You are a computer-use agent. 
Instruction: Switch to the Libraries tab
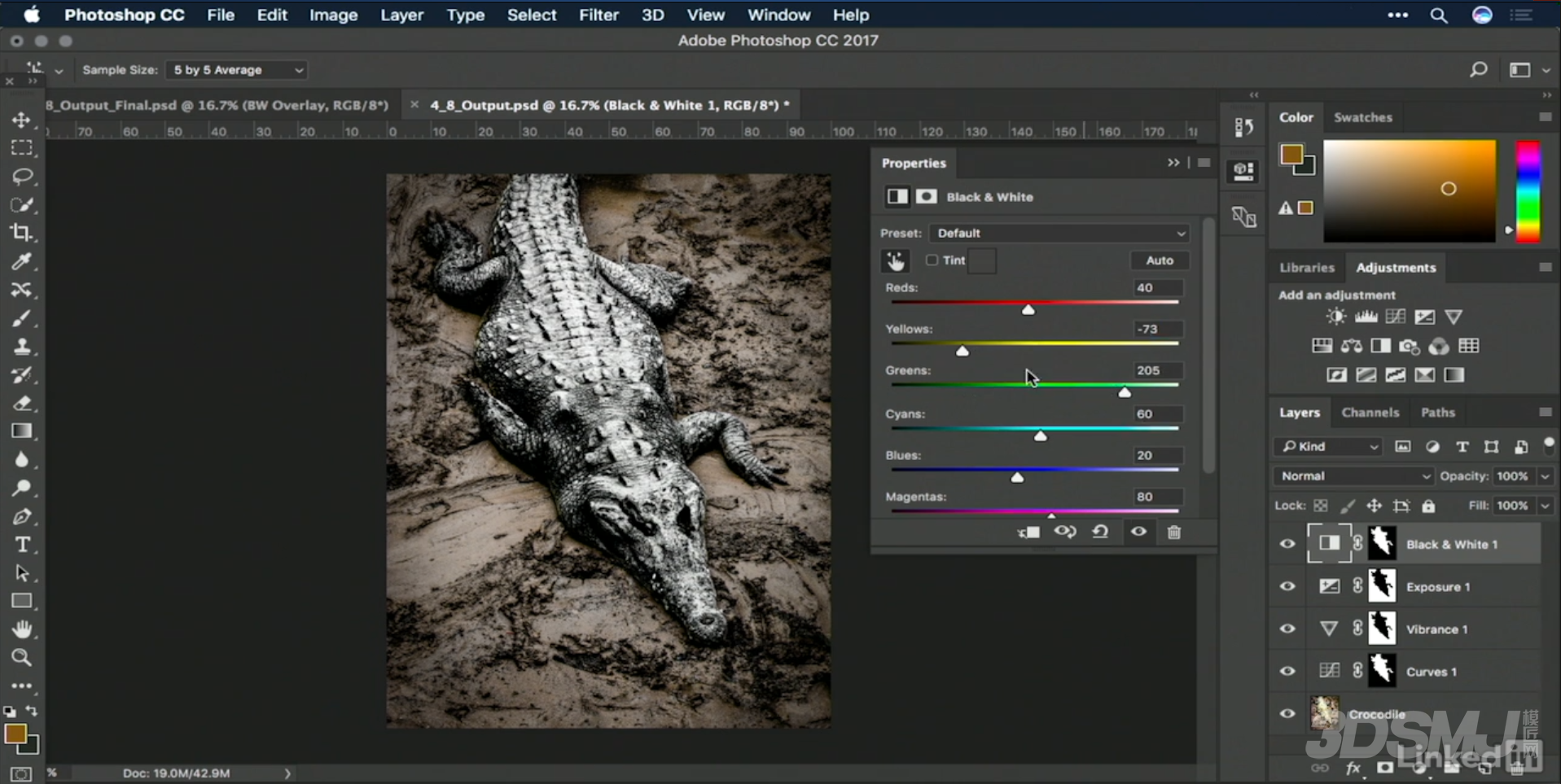(x=1306, y=267)
